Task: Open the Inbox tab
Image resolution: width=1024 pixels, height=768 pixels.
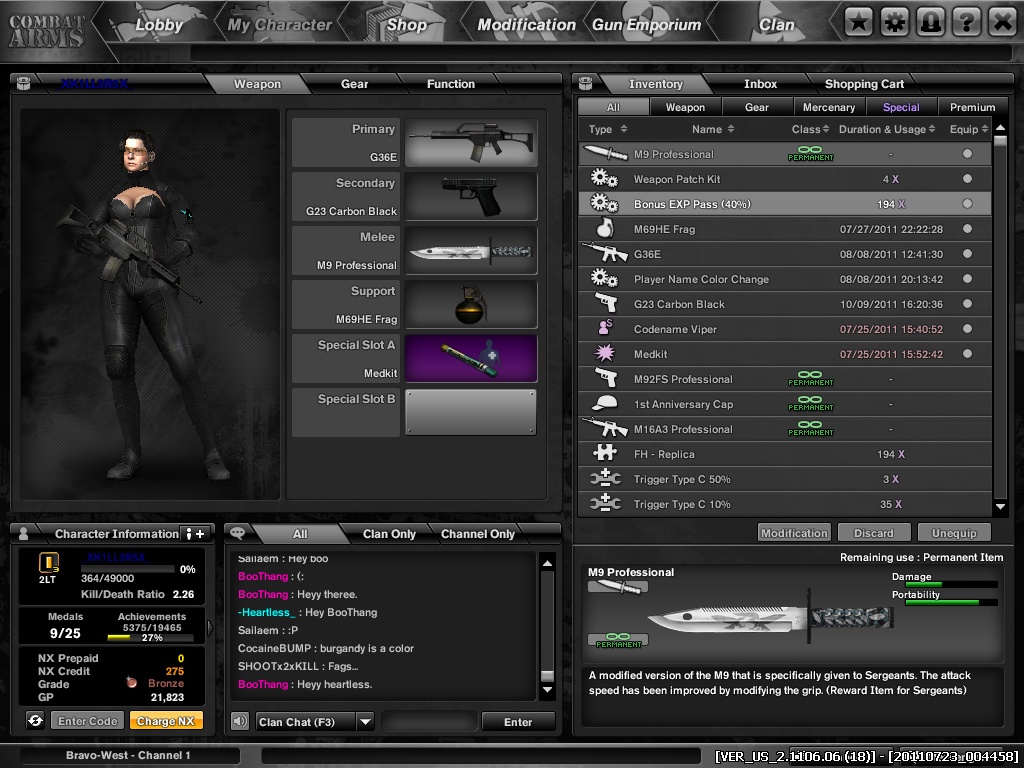Action: coord(760,84)
